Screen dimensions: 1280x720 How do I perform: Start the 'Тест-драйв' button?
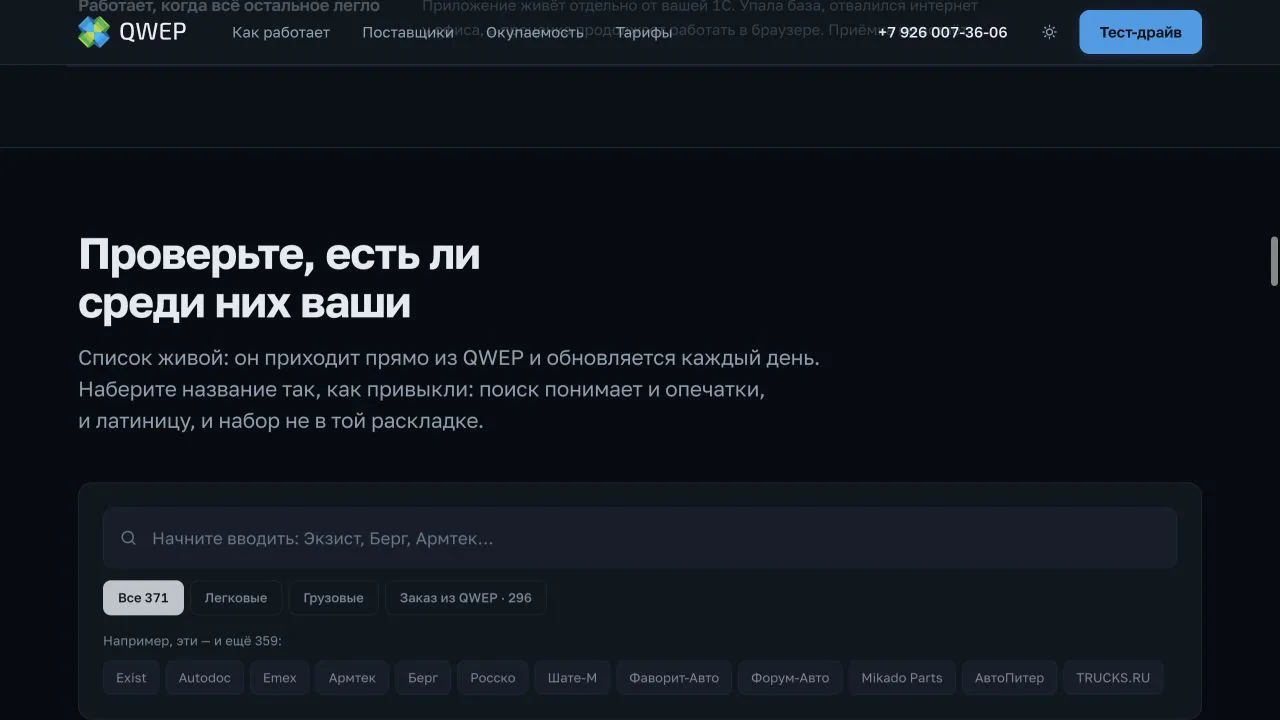coord(1140,32)
